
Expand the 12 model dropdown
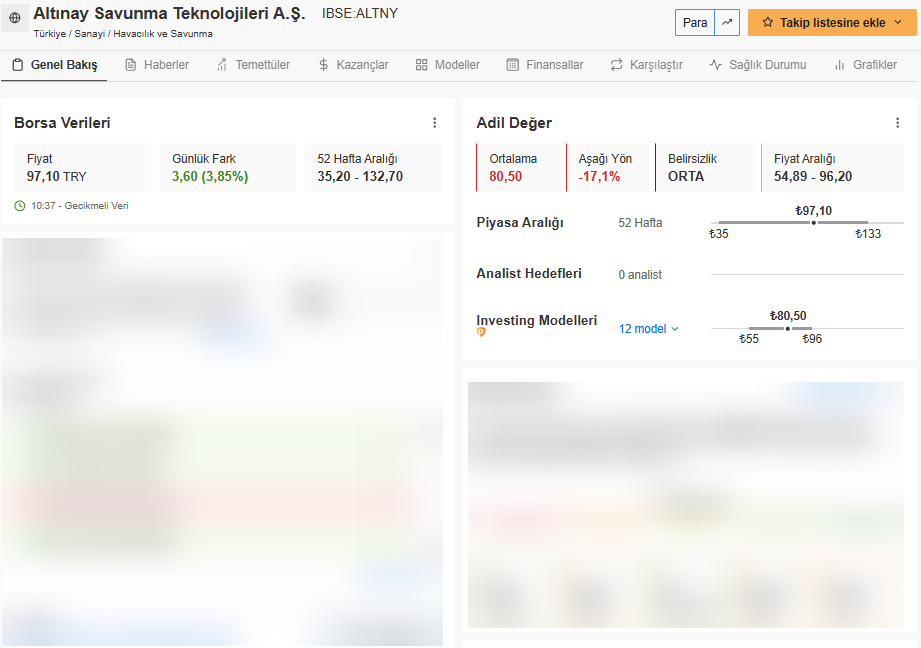648,329
